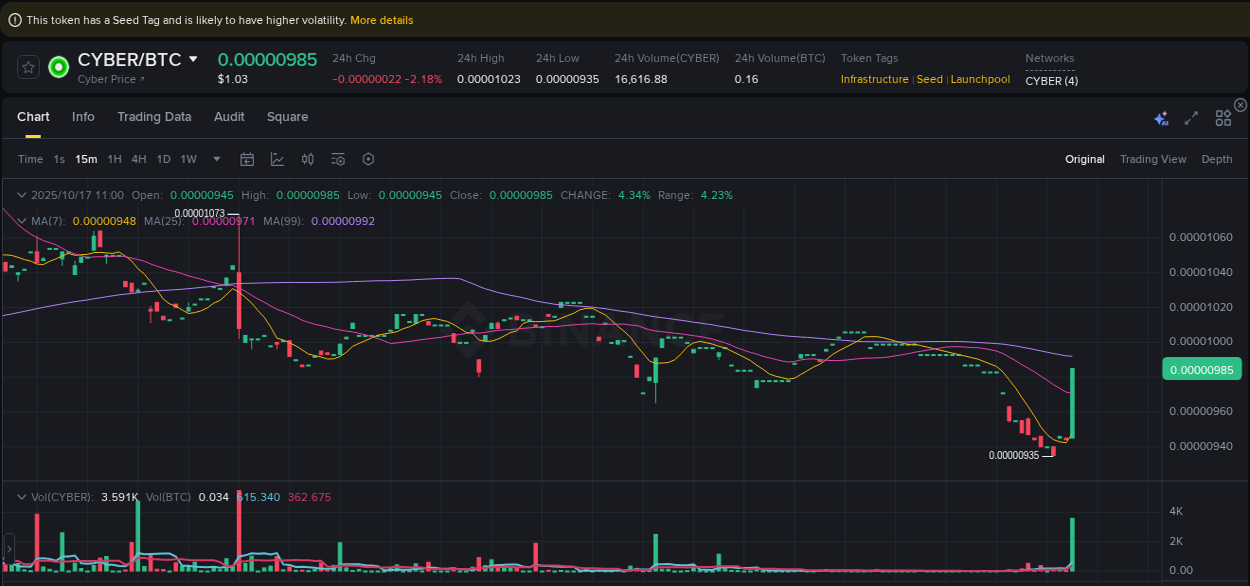1250x586 pixels.
Task: Click the More details link
Action: [x=381, y=20]
